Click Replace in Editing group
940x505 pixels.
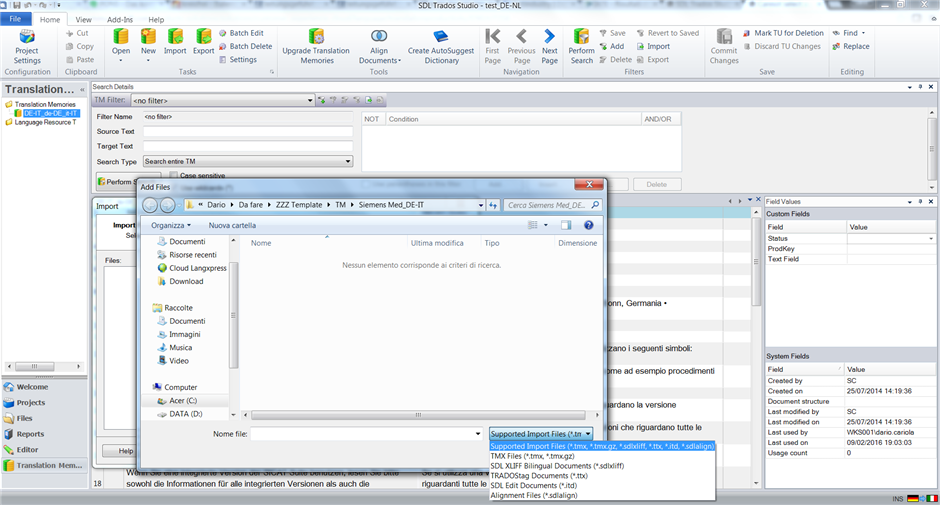coord(851,46)
